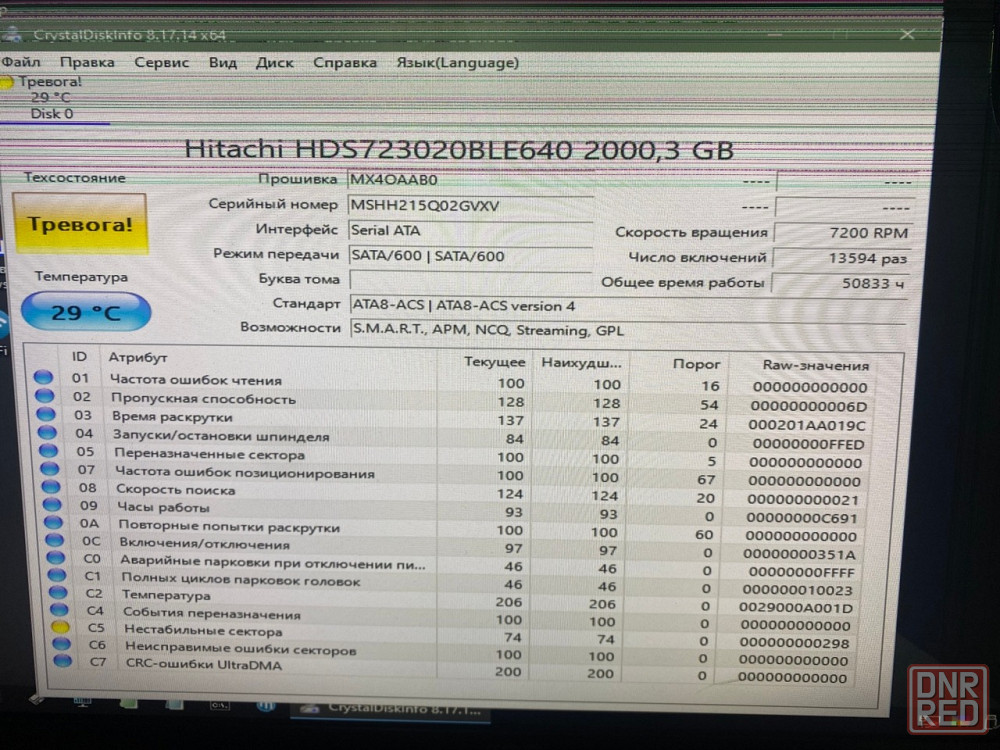The width and height of the screenshot is (1000, 750).
Task: Select Disk 0 in the top disk list
Action: coord(51,113)
